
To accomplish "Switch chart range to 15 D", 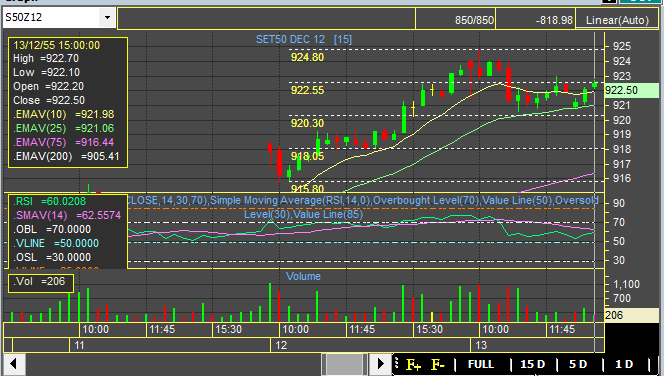I will click(x=533, y=365).
